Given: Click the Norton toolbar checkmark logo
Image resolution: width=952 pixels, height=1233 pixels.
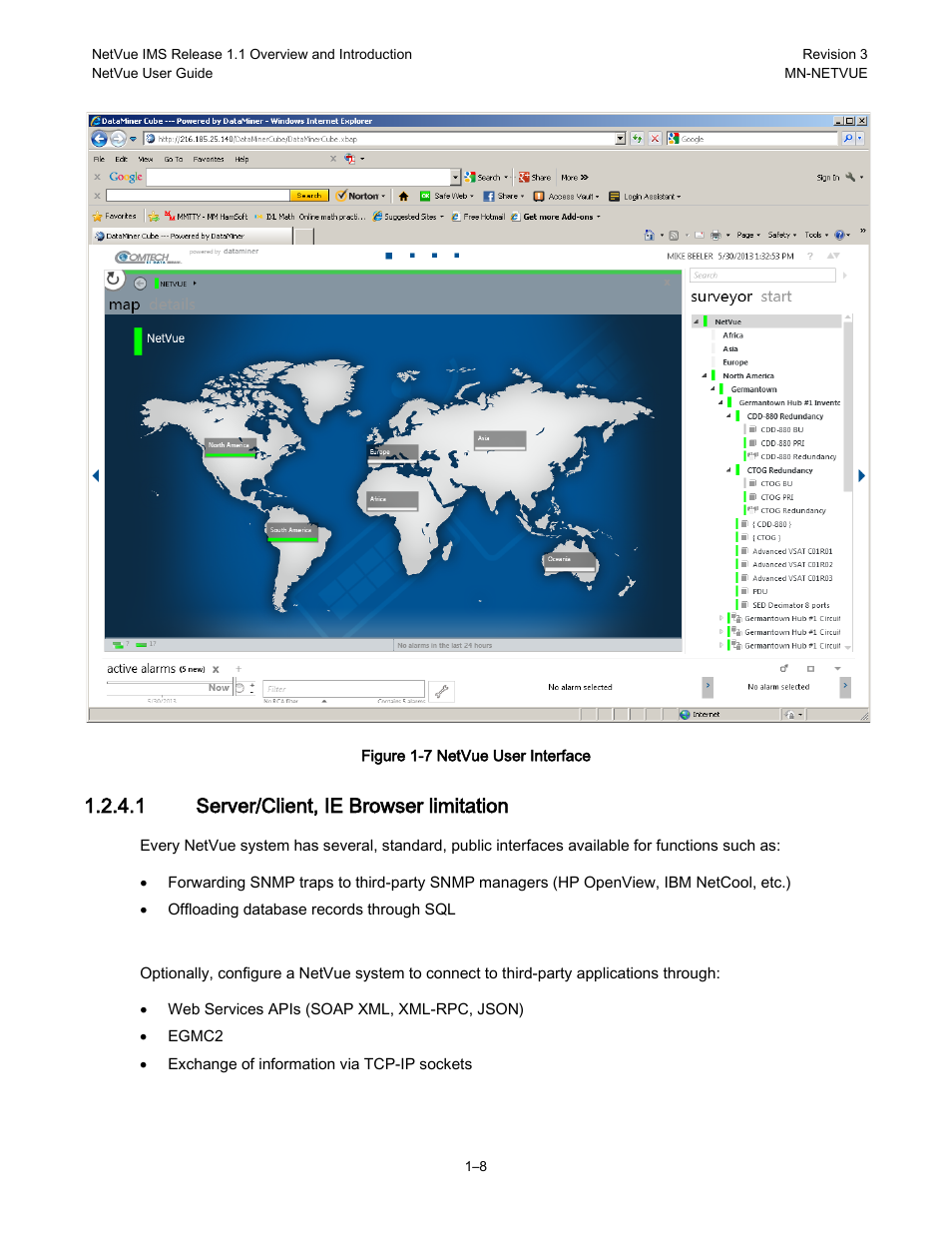Looking at the screenshot, I should [342, 196].
